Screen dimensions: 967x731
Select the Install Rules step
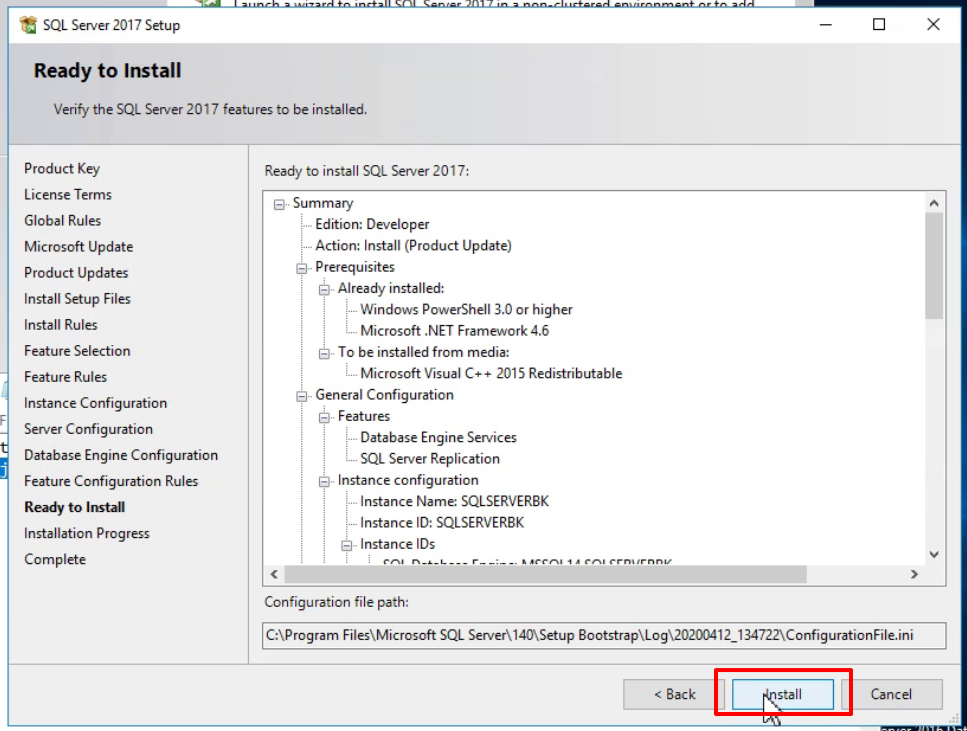(60, 324)
